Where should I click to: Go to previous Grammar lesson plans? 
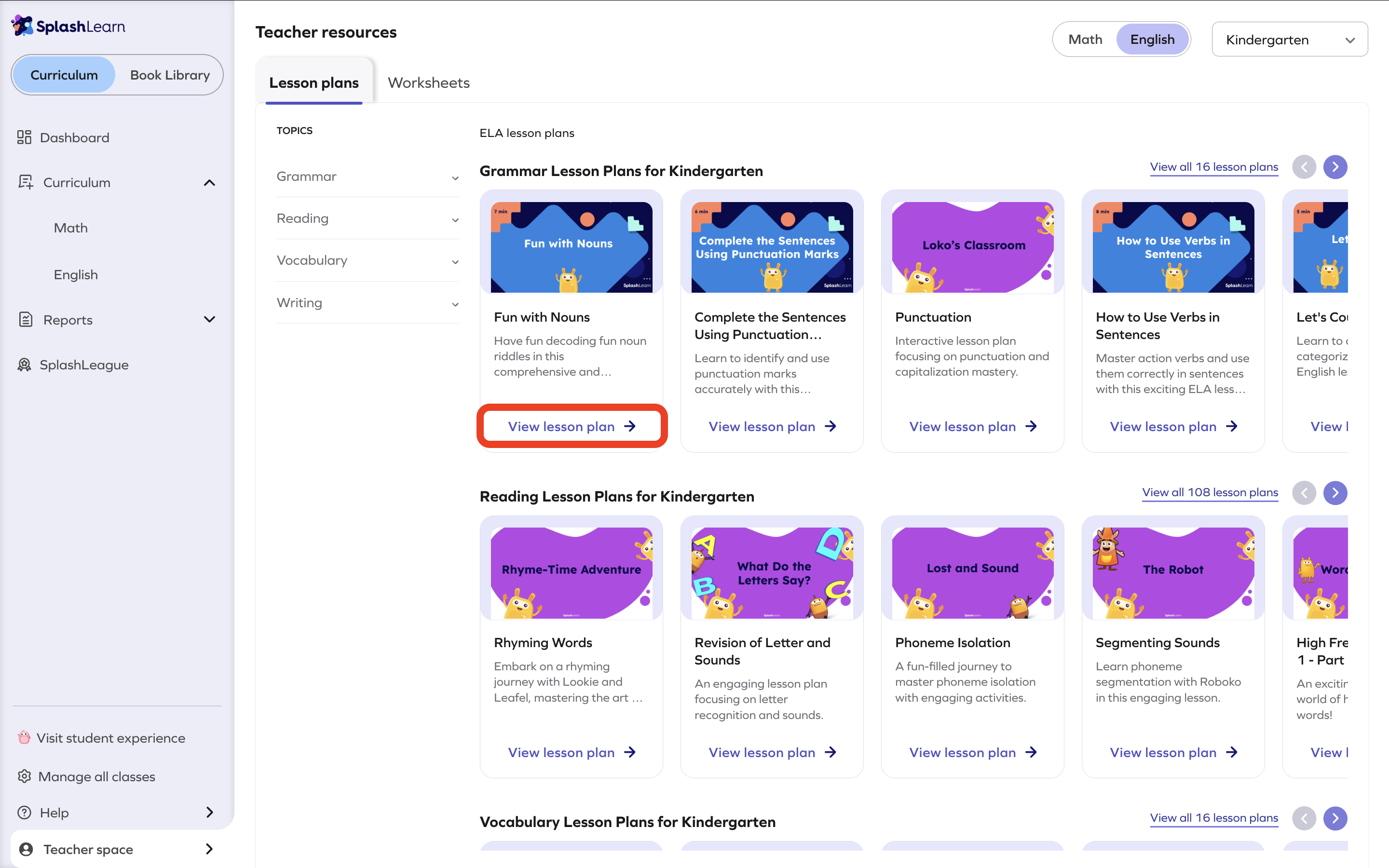1304,167
